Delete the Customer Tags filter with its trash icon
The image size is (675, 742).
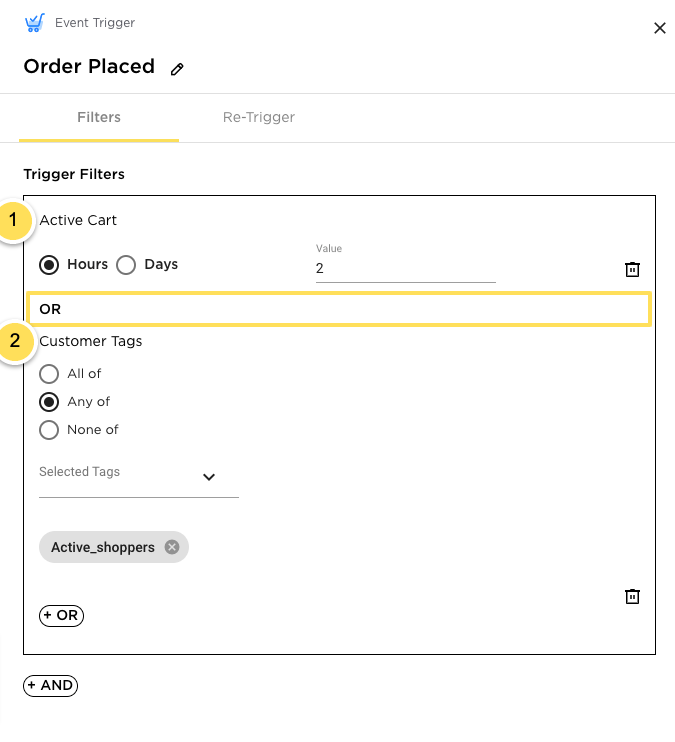632,596
